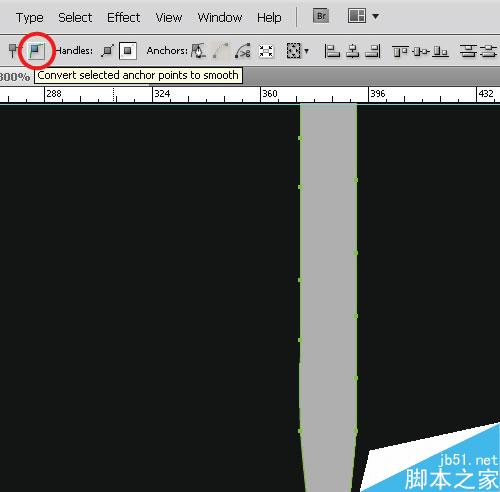500x492 pixels.
Task: Click ruler marking labeled 360
Action: pyautogui.click(x=270, y=94)
